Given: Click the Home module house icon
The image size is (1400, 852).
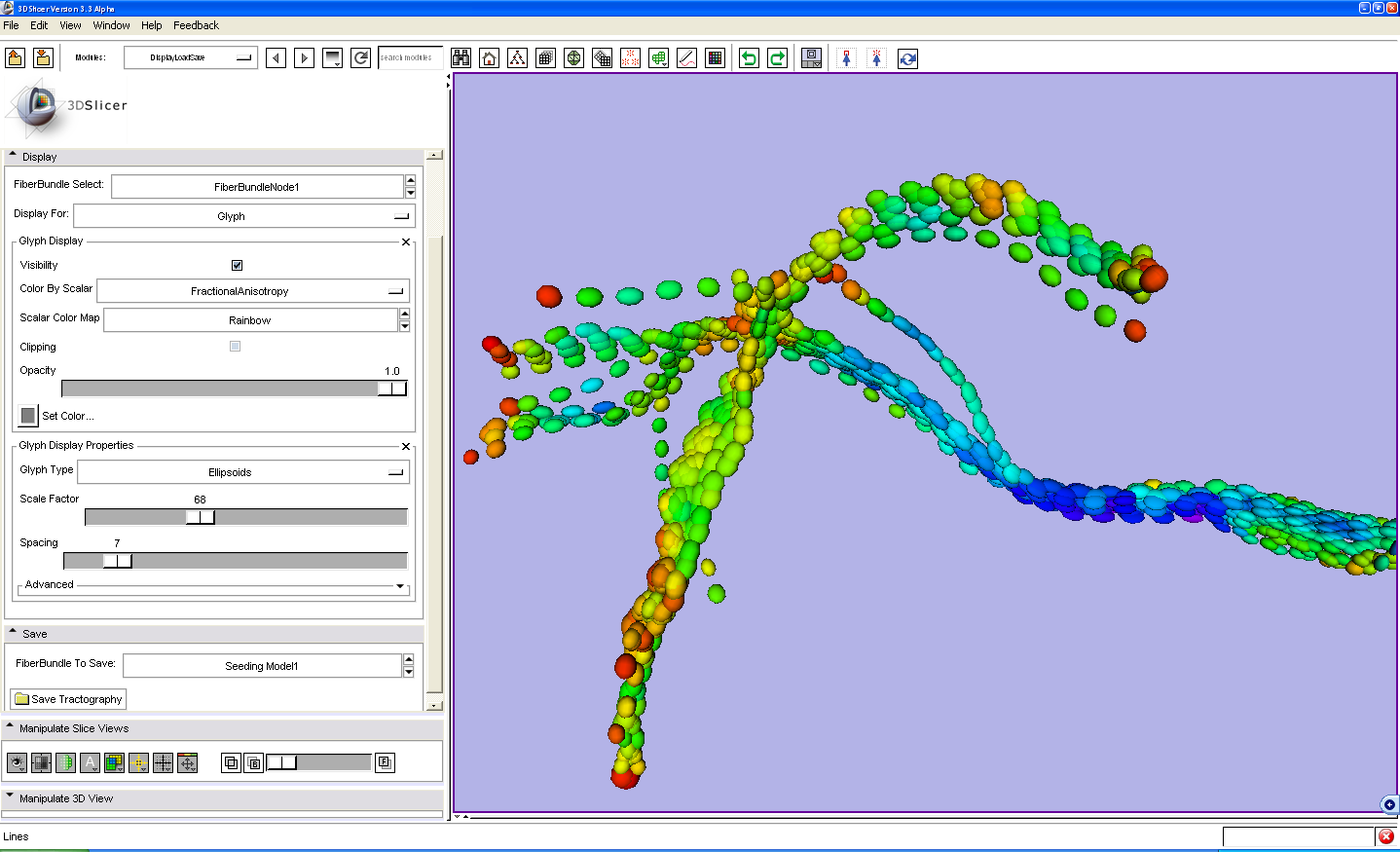Looking at the screenshot, I should [x=490, y=58].
